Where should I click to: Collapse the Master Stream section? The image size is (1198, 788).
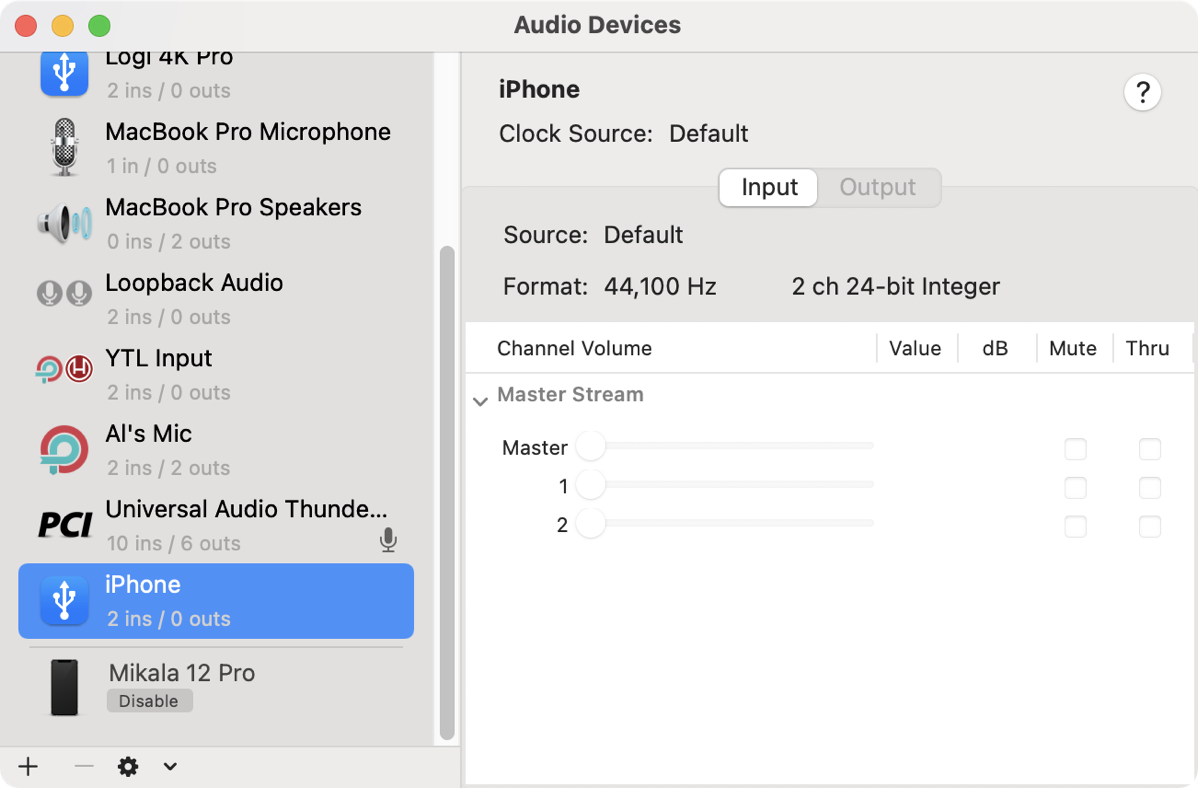(480, 401)
